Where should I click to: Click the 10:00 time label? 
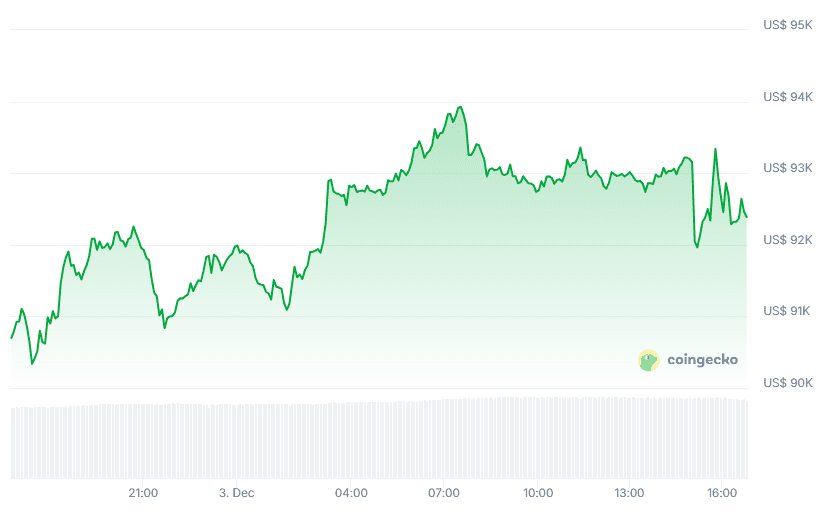[538, 493]
